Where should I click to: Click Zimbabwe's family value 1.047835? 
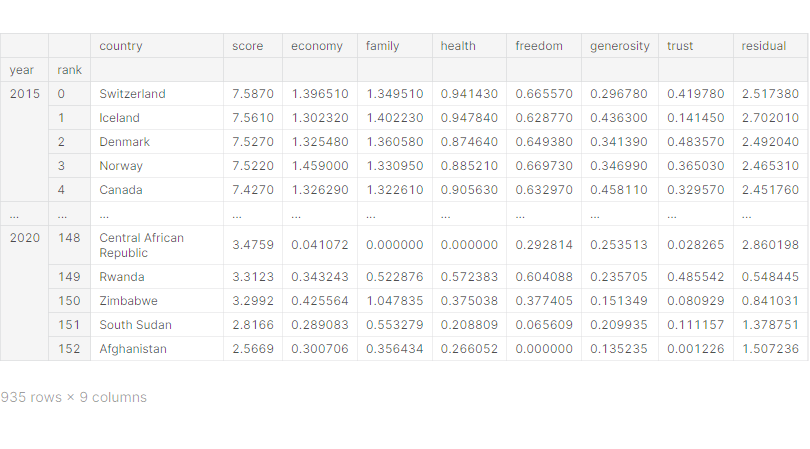tap(395, 301)
